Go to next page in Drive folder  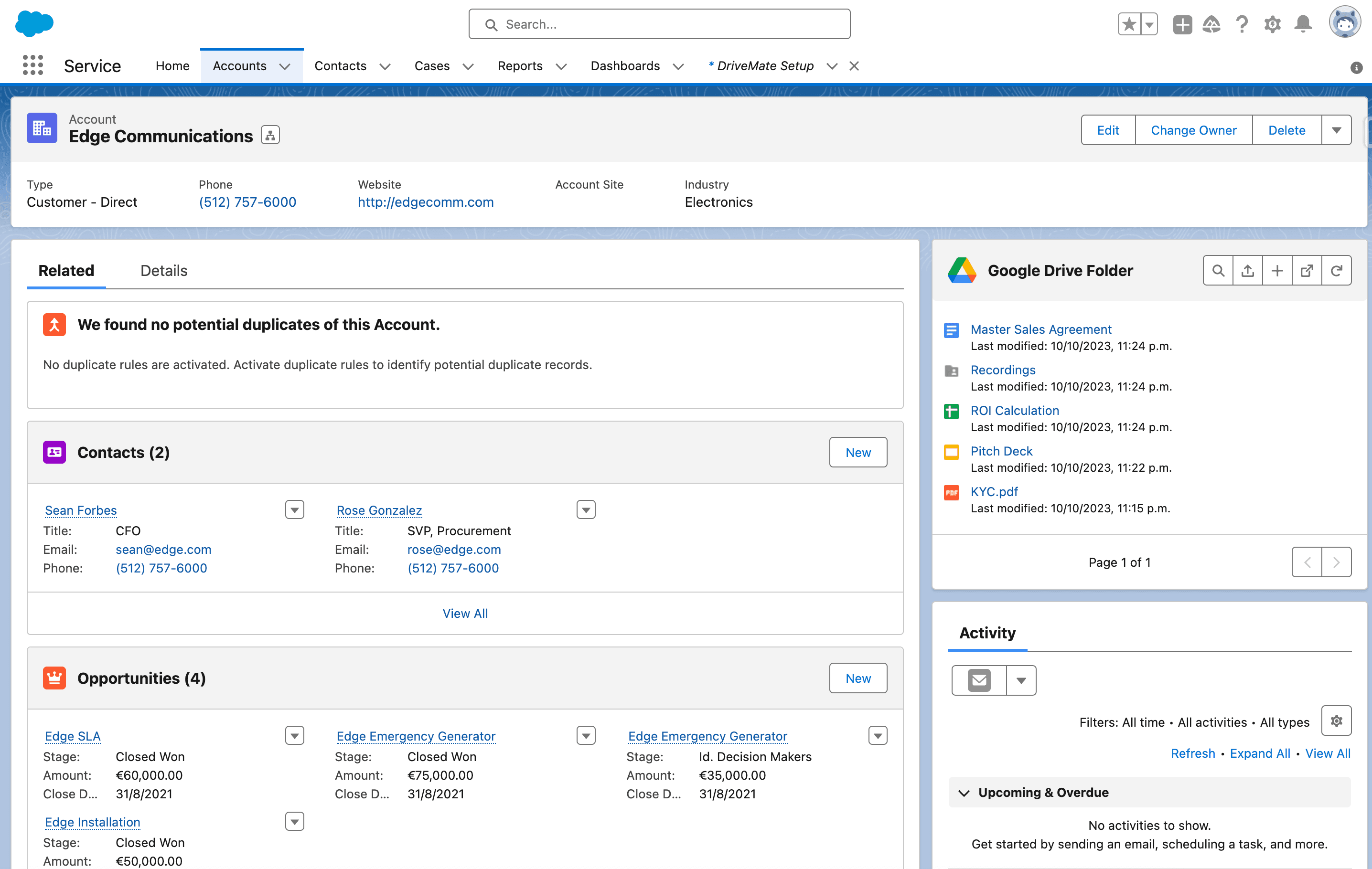click(1337, 562)
